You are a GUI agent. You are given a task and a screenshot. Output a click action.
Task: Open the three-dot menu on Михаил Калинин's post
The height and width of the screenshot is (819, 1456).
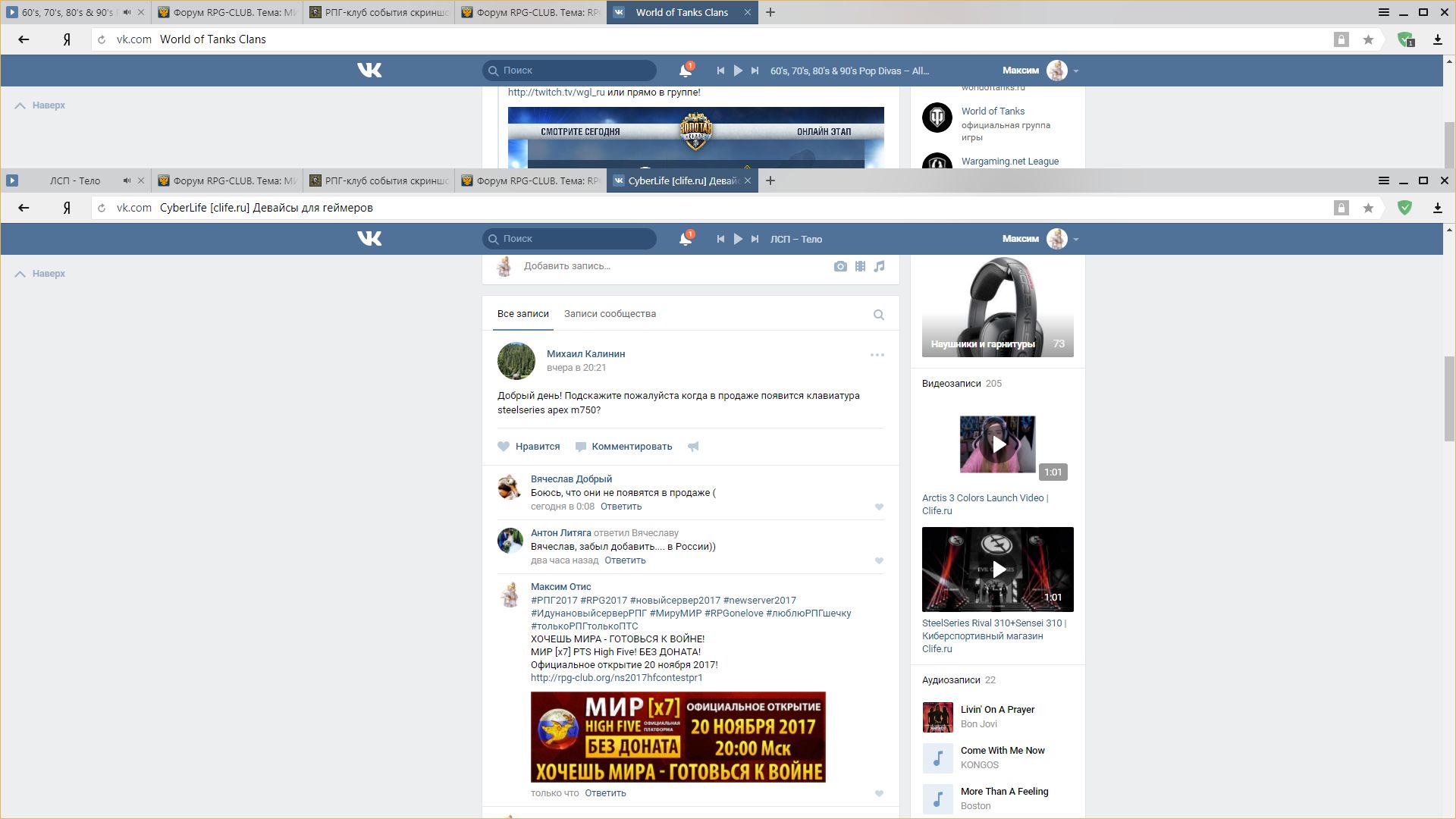[877, 355]
